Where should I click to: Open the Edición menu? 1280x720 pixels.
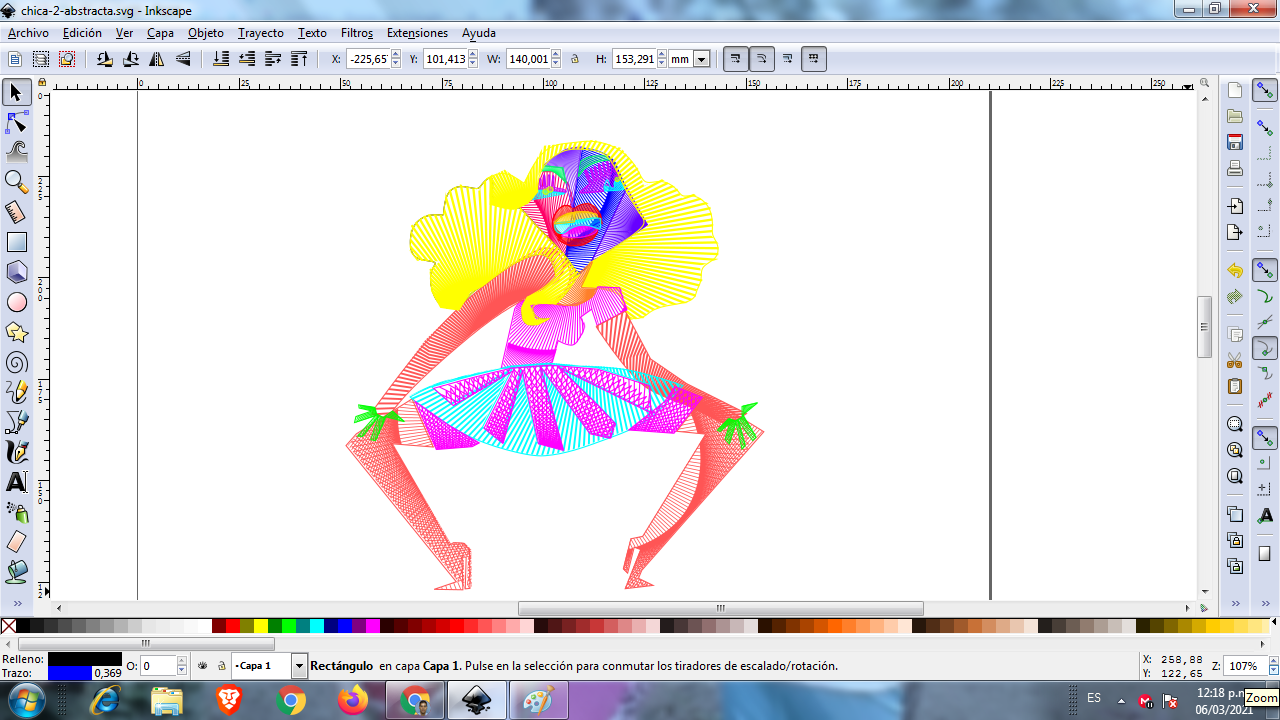click(x=82, y=33)
